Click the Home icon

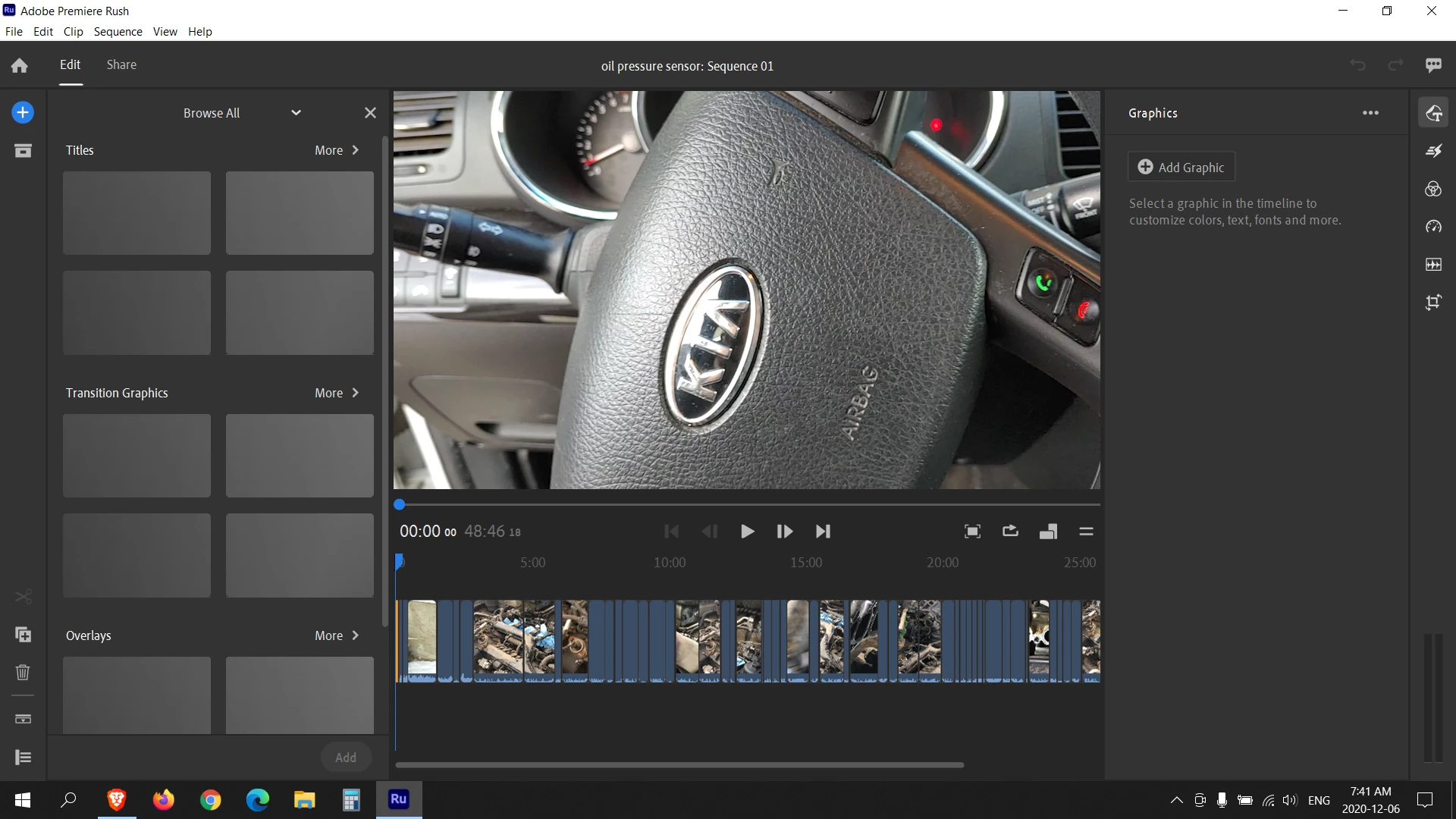tap(20, 66)
